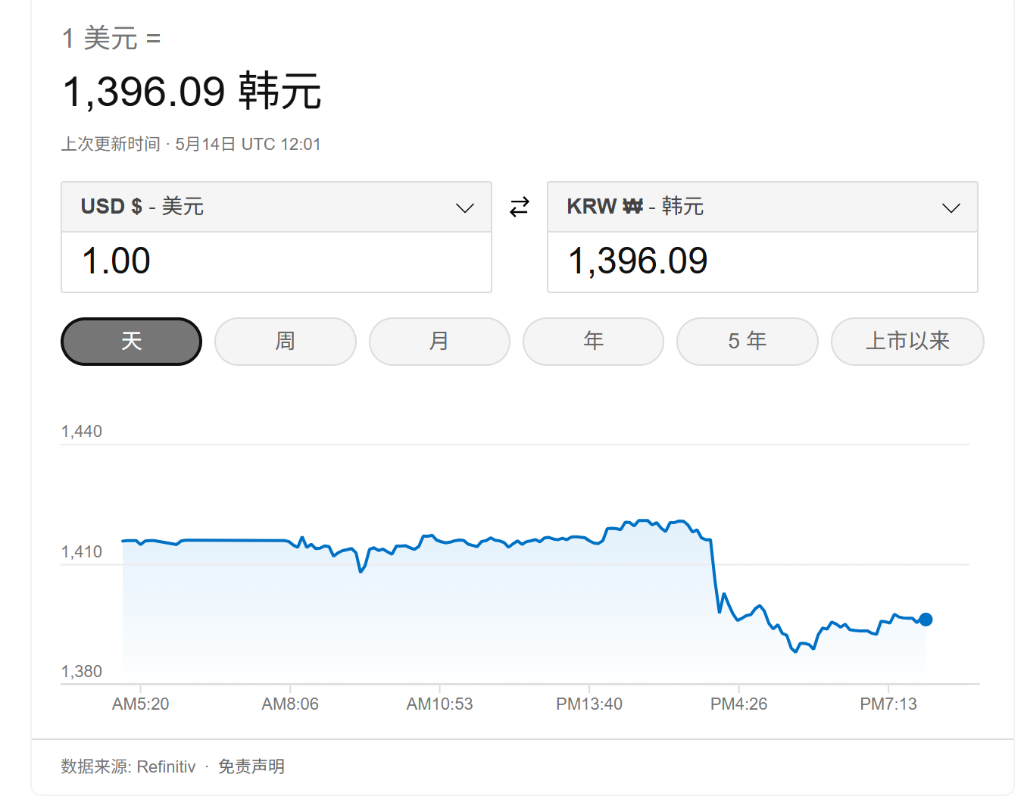Image resolution: width=1024 pixels, height=796 pixels.
Task: Click the blue current-value chart dot
Action: tap(926, 619)
